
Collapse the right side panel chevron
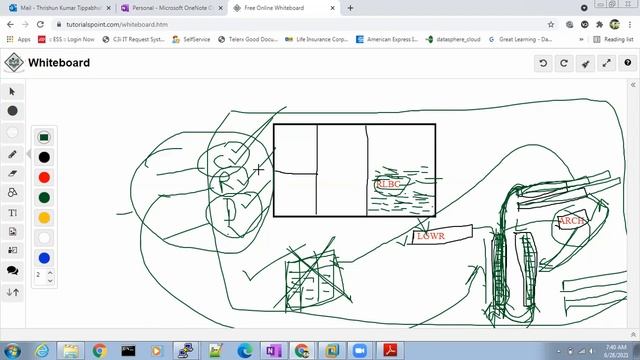633,85
